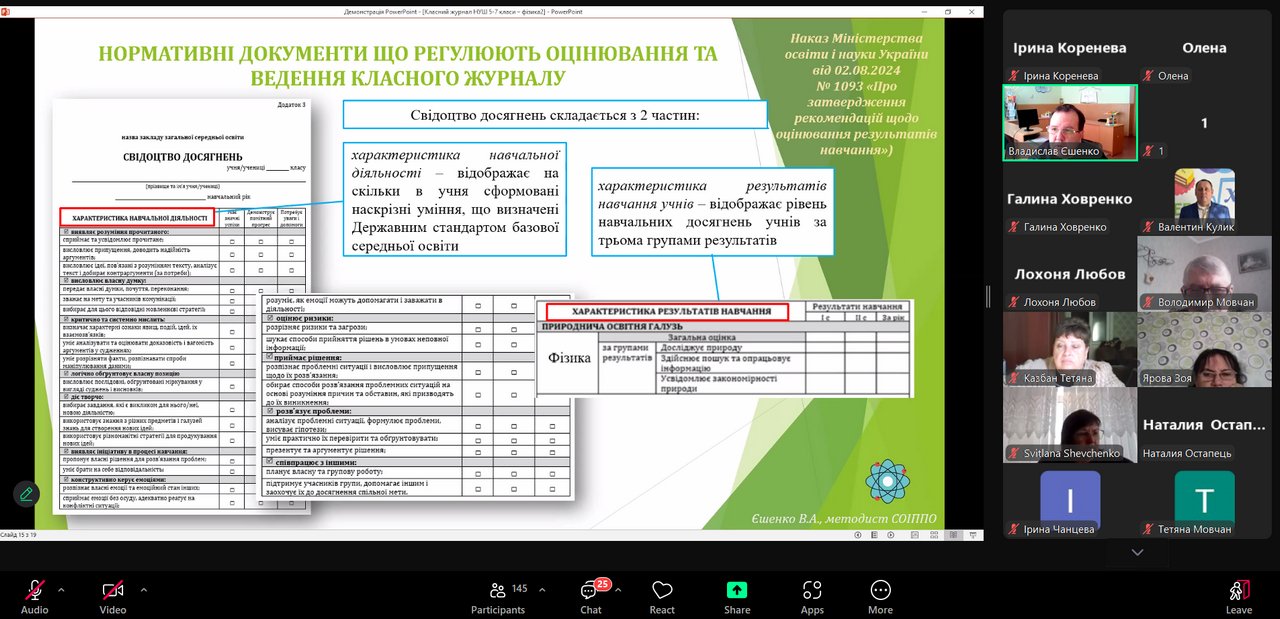Select Владислав Єшенко's active speaker video tile
Screen dimensions: 1280x619
(x=1070, y=122)
